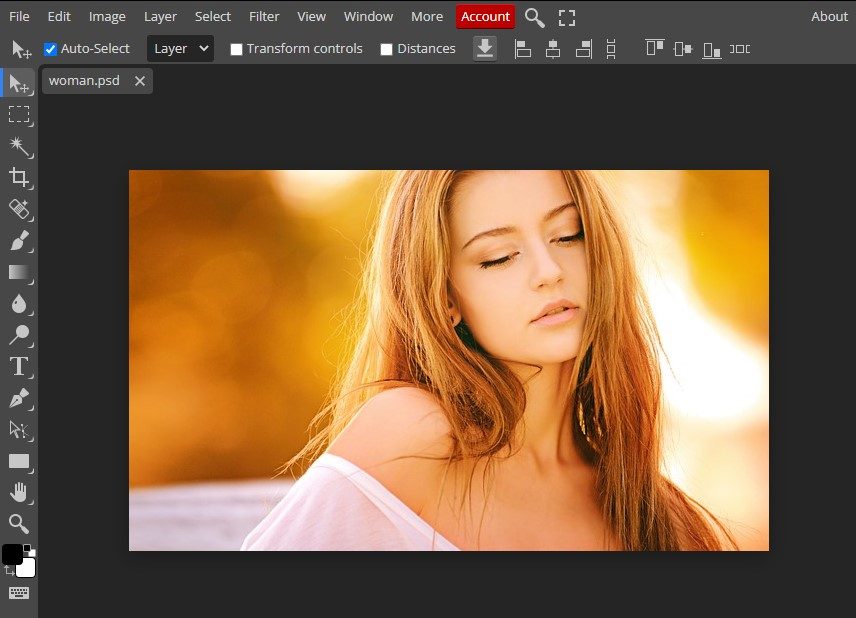Select the Gradient tool
Viewport: 856px width, 618px height.
[18, 272]
